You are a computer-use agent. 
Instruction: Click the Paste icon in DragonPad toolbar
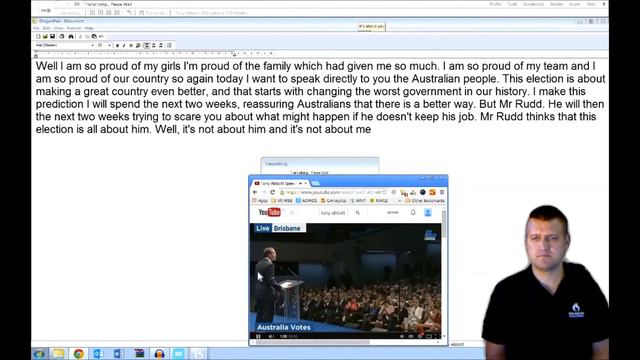point(94,36)
